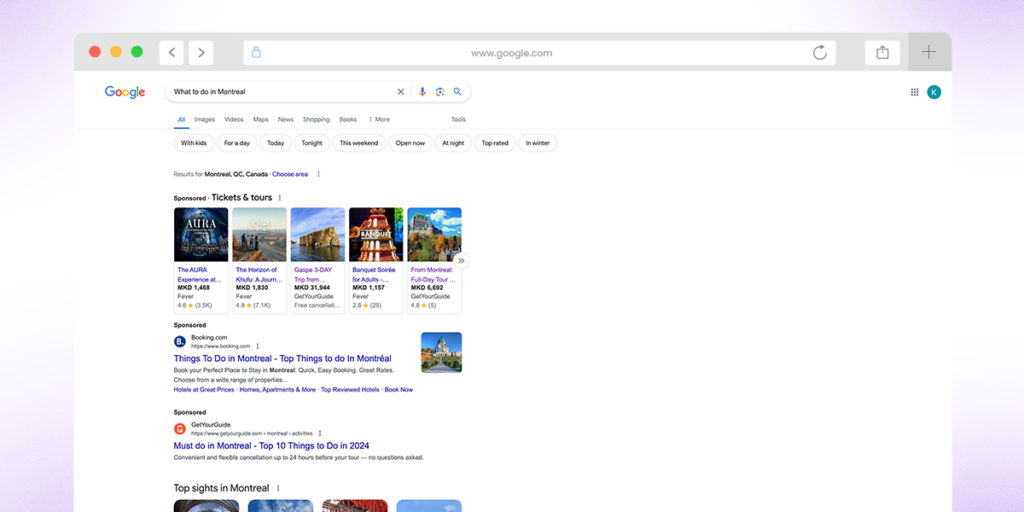Click the browser forward arrow button
This screenshot has height=512, width=1024.
(201, 52)
